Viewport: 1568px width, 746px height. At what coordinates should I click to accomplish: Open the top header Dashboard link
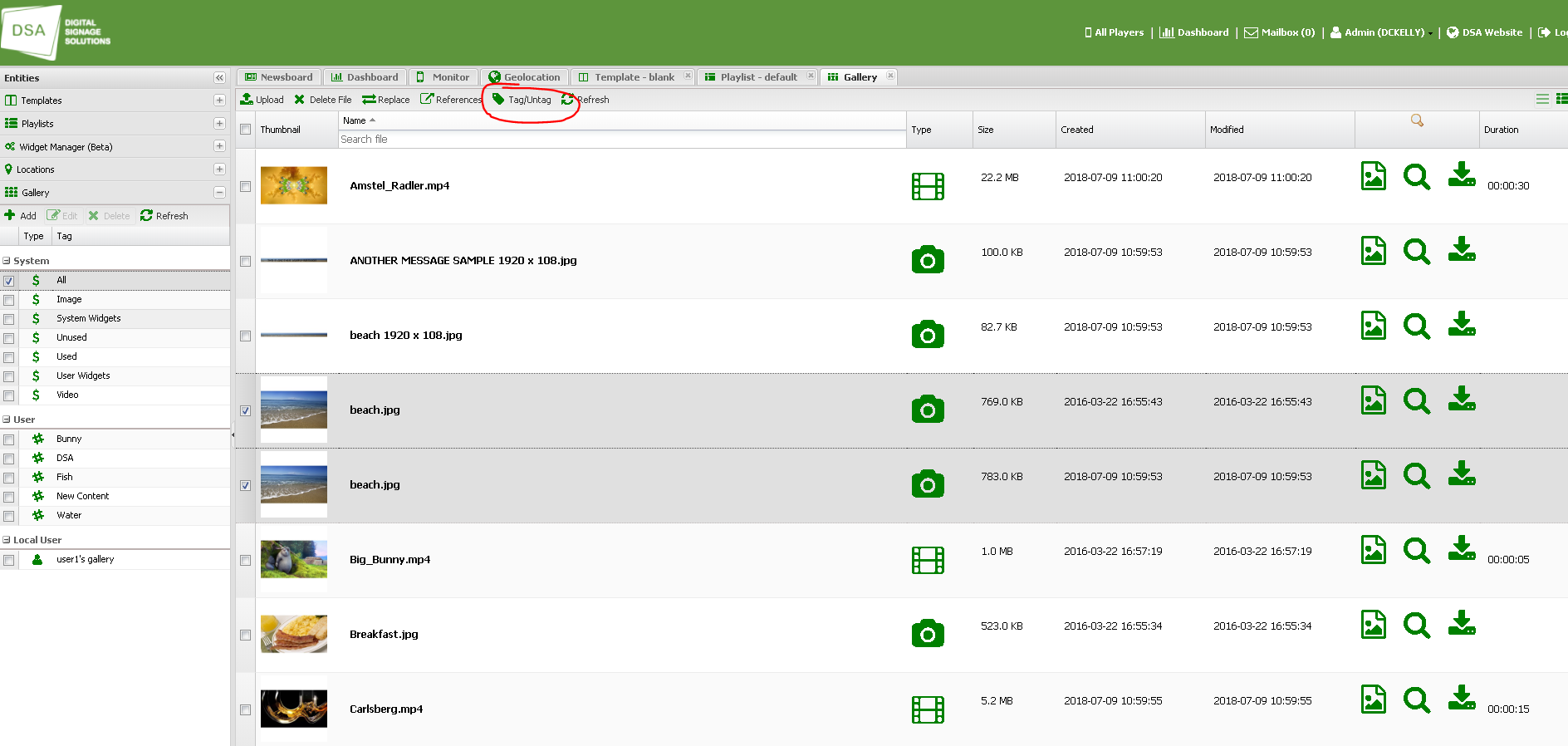point(1194,32)
